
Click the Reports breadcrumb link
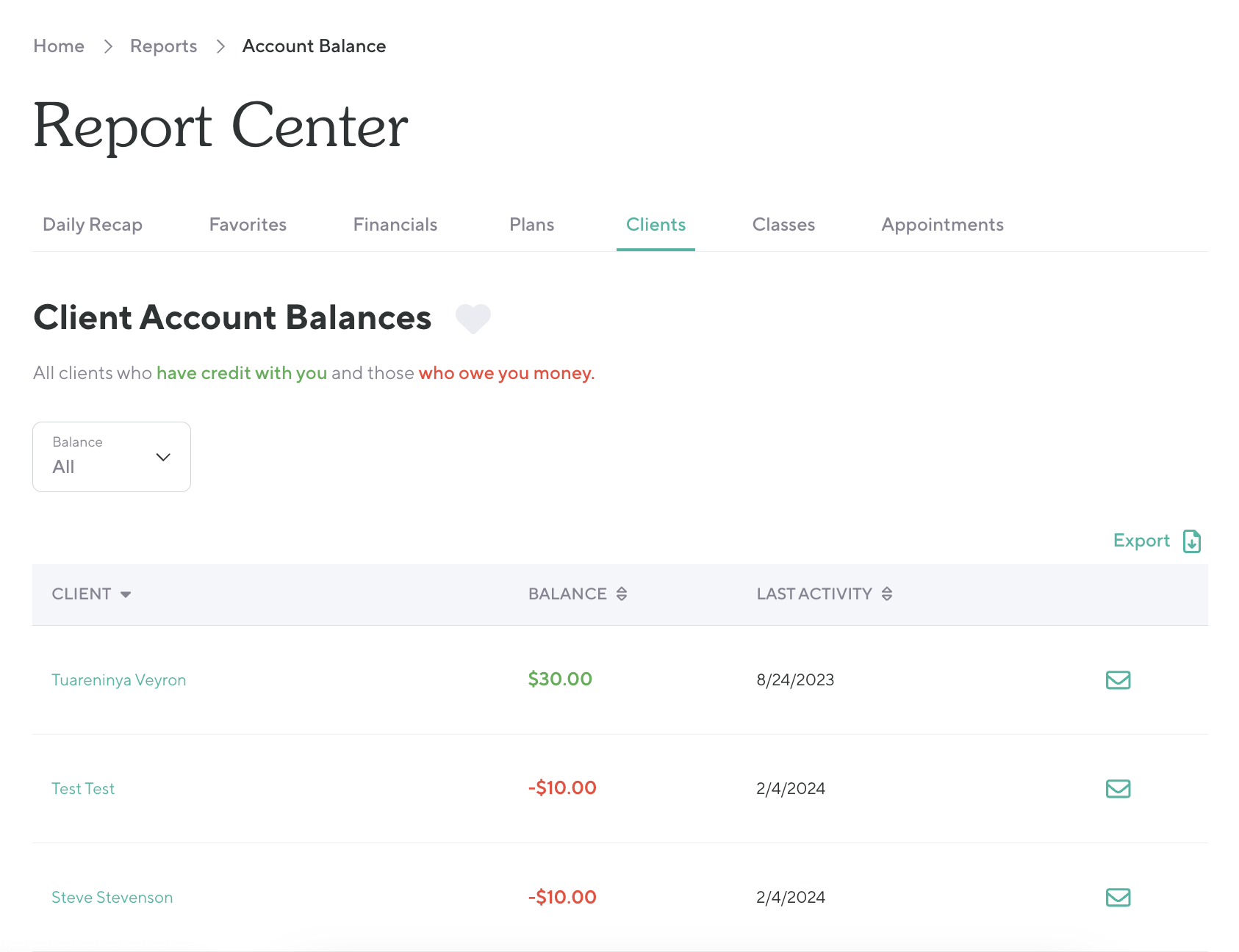tap(163, 46)
